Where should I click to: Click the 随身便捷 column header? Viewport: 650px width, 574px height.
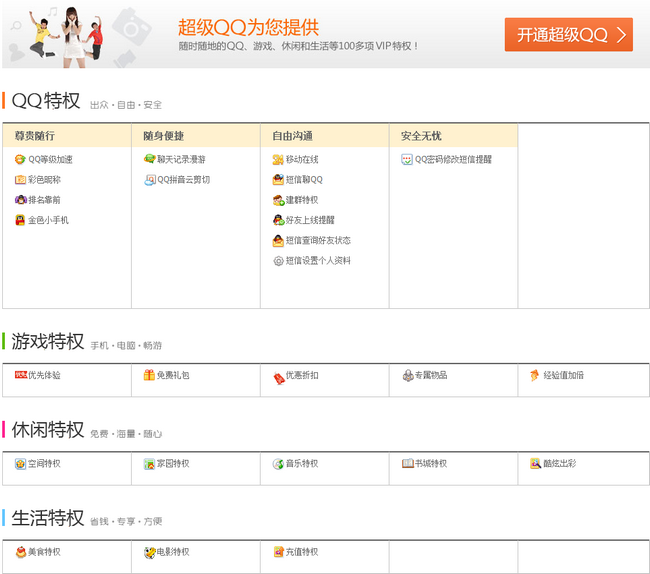(196, 136)
